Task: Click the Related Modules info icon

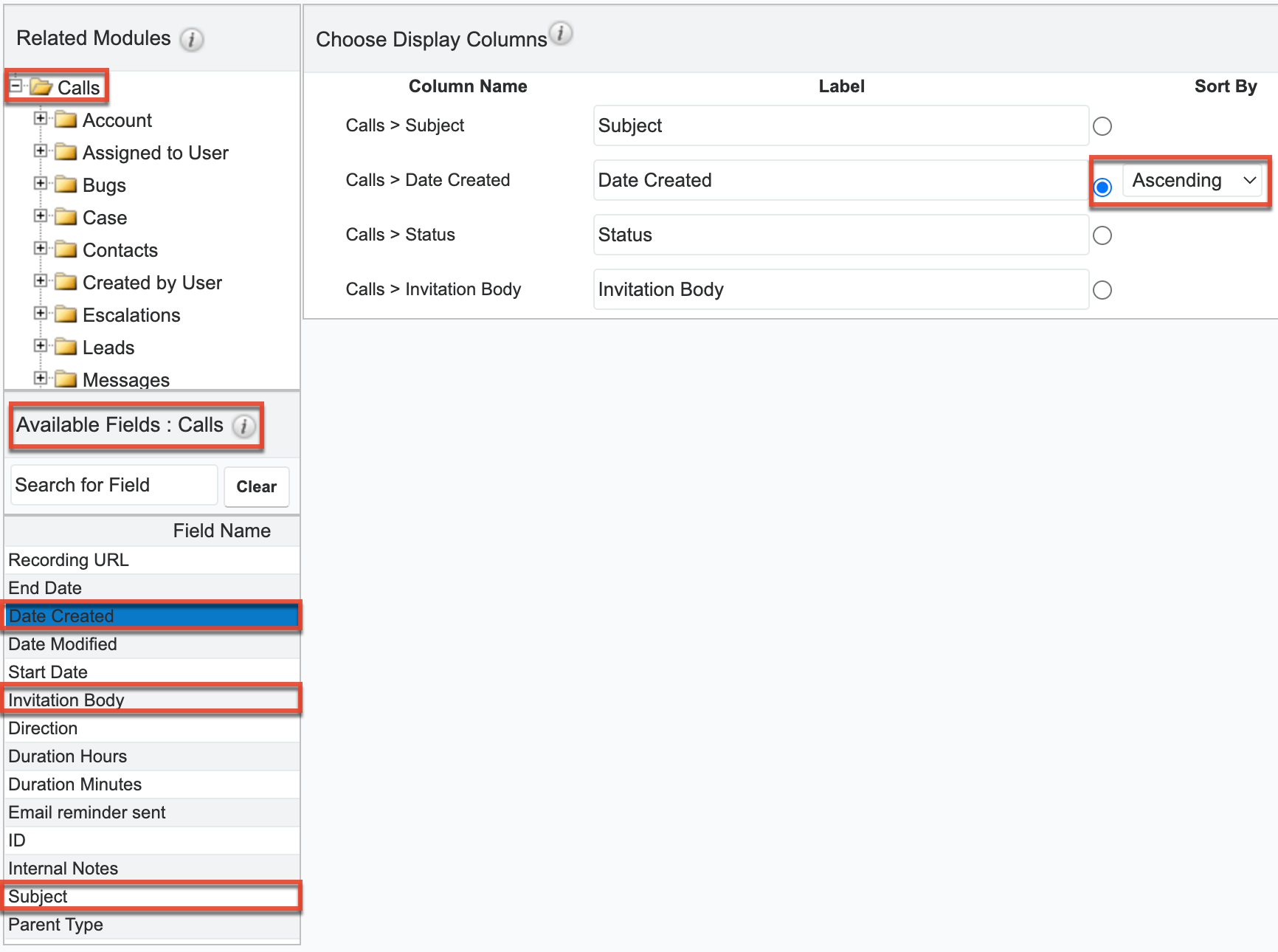Action: click(192, 39)
